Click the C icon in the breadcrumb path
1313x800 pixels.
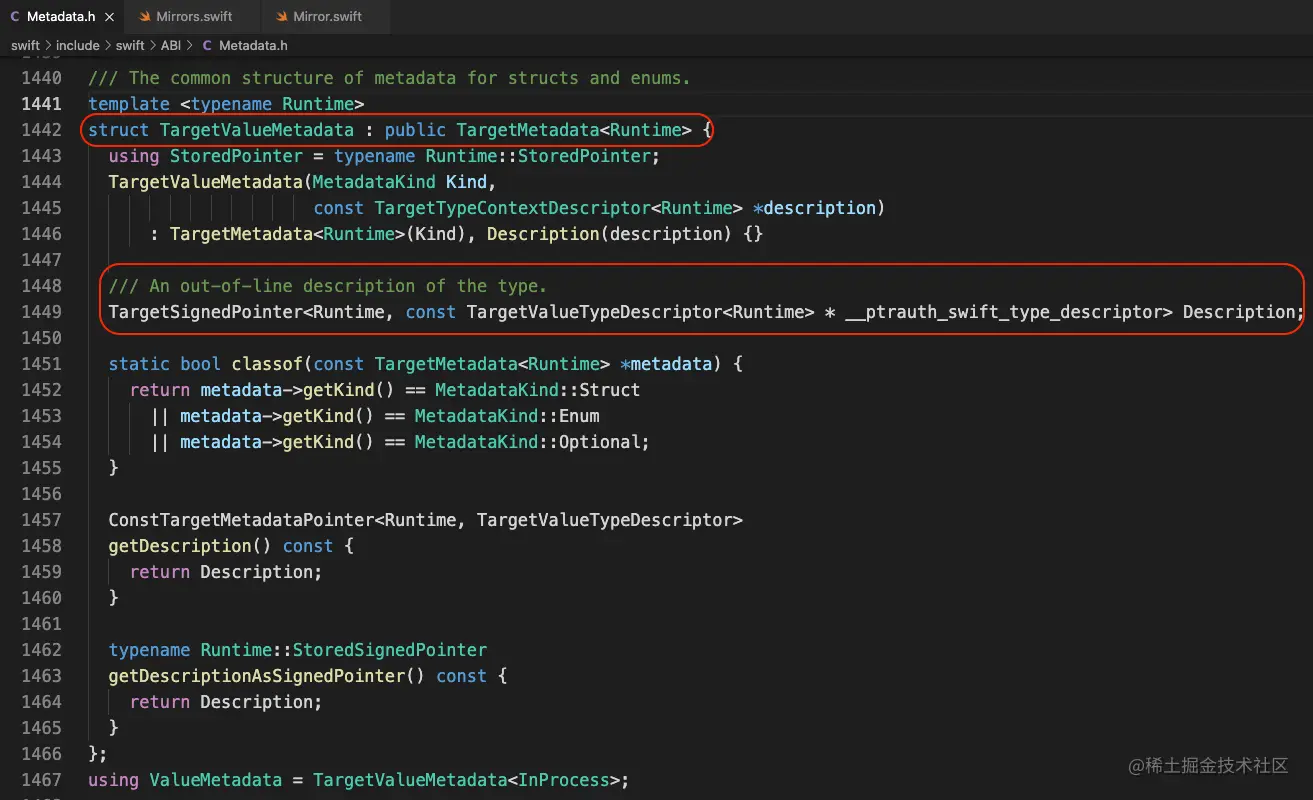tap(207, 45)
